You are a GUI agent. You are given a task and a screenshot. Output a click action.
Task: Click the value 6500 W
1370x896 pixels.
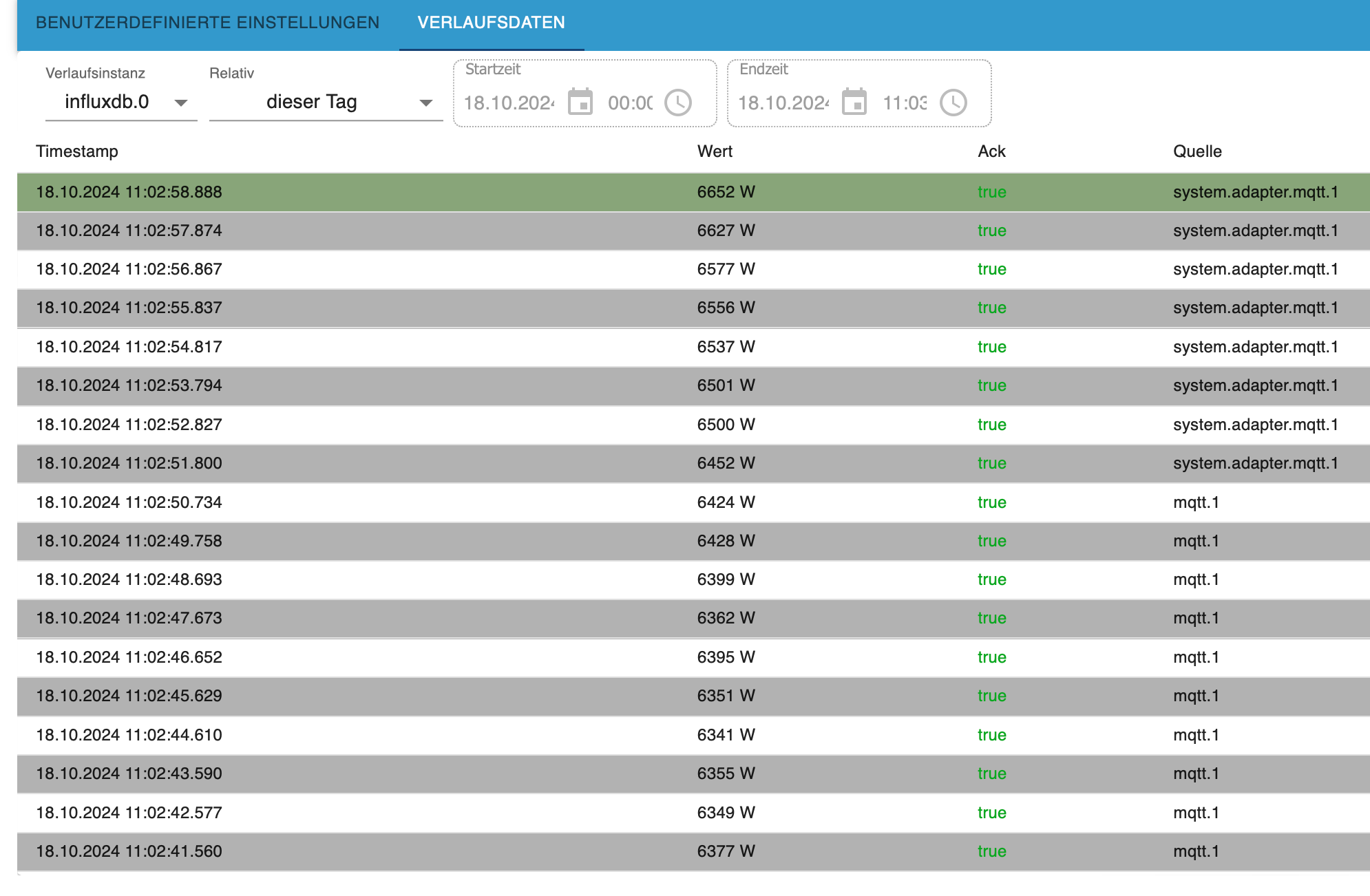click(726, 425)
